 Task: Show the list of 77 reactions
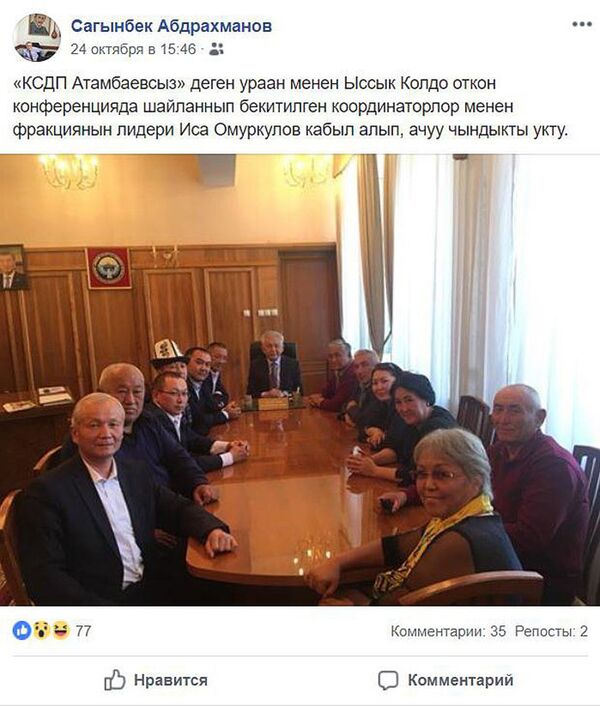pyautogui.click(x=83, y=631)
